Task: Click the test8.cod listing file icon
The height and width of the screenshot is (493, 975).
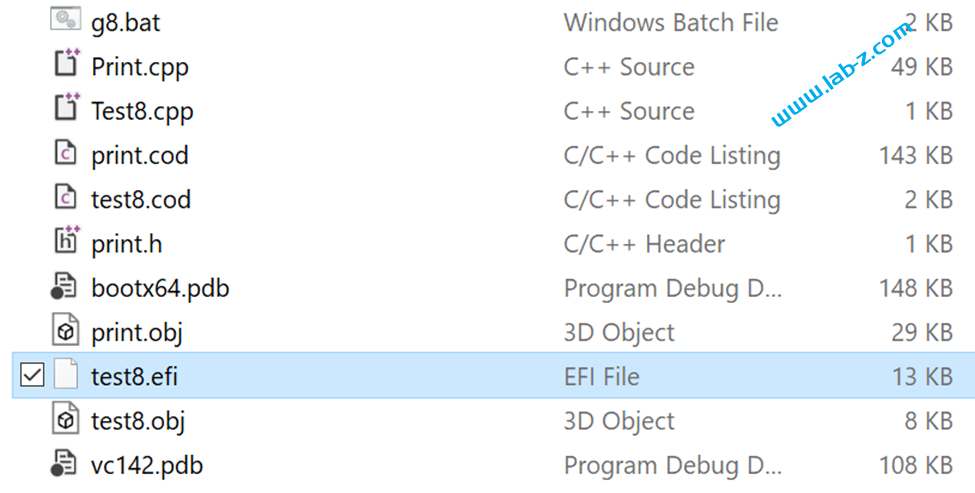Action: pyautogui.click(x=65, y=197)
